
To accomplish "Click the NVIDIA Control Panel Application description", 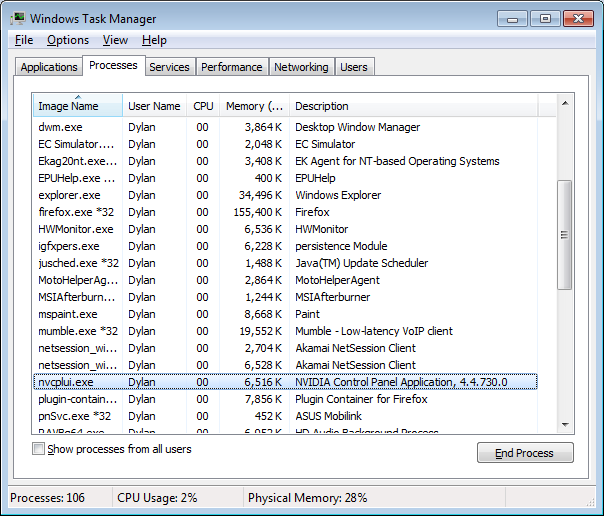I will [401, 382].
